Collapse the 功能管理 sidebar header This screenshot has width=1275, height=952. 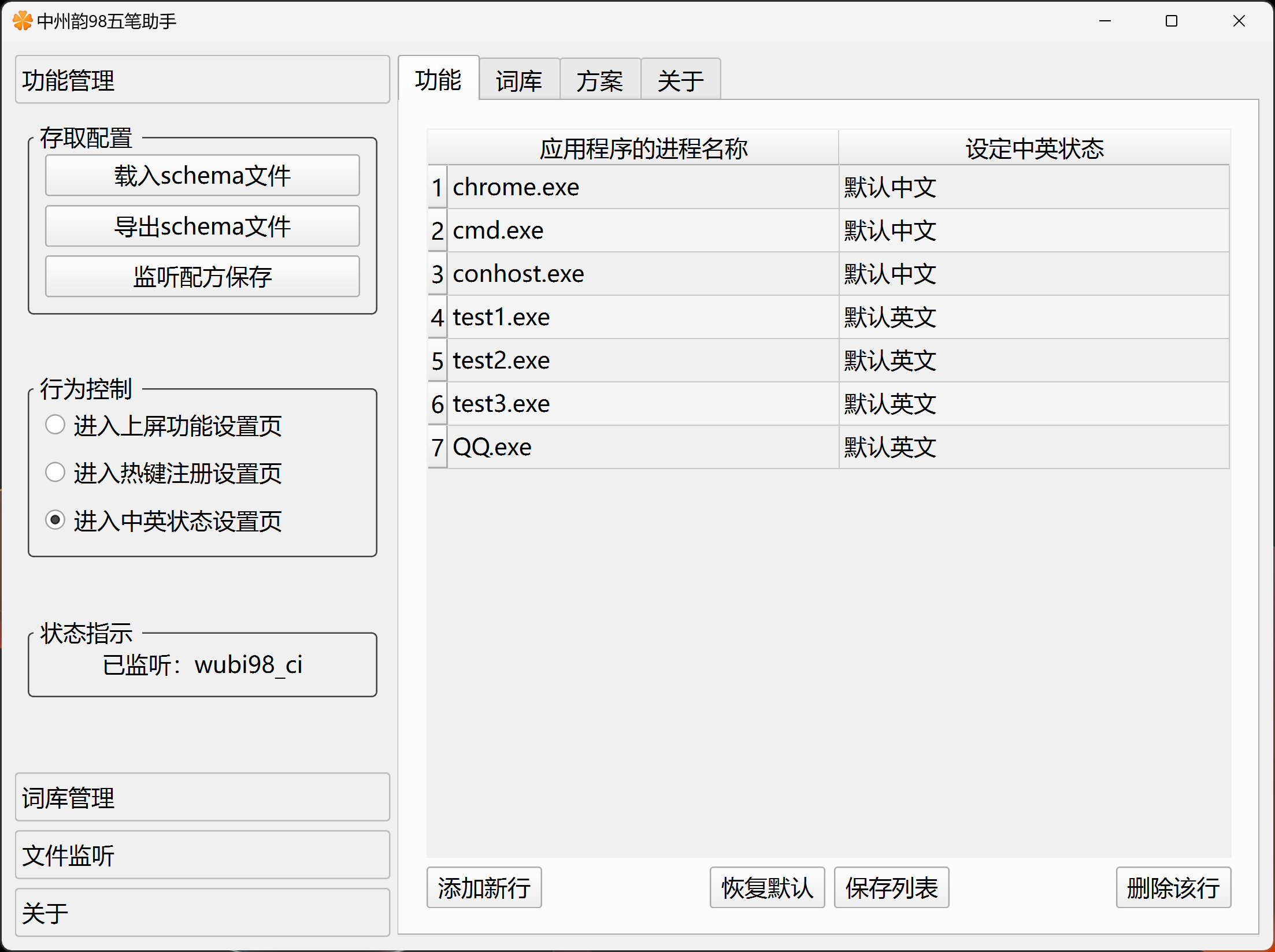click(202, 80)
